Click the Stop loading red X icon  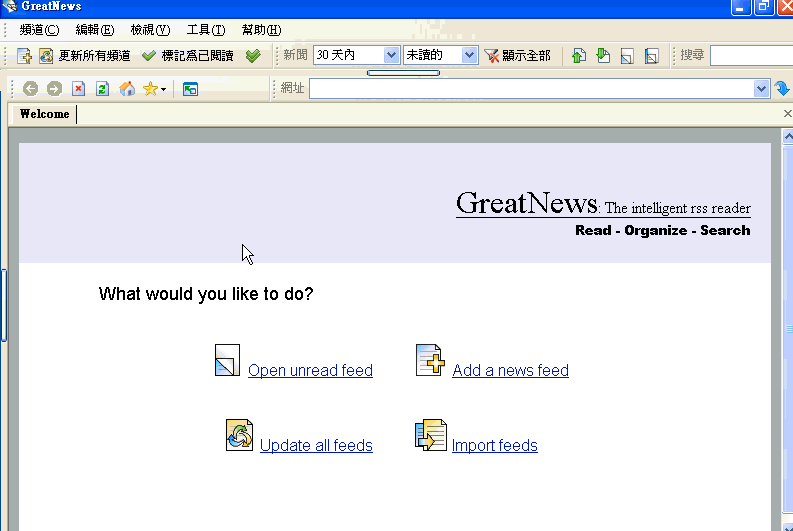click(78, 89)
